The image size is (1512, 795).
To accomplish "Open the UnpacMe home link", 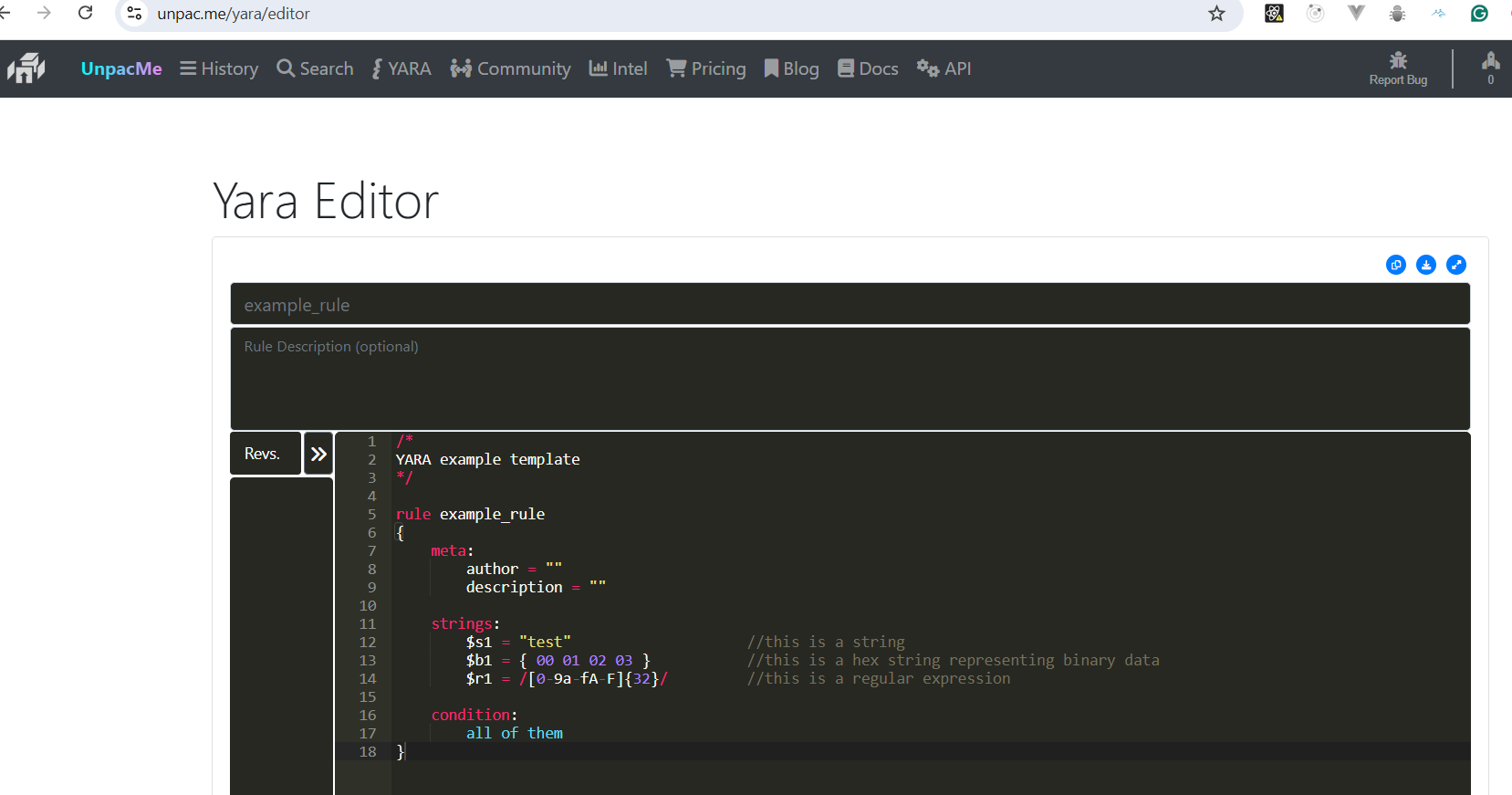I will pos(121,68).
